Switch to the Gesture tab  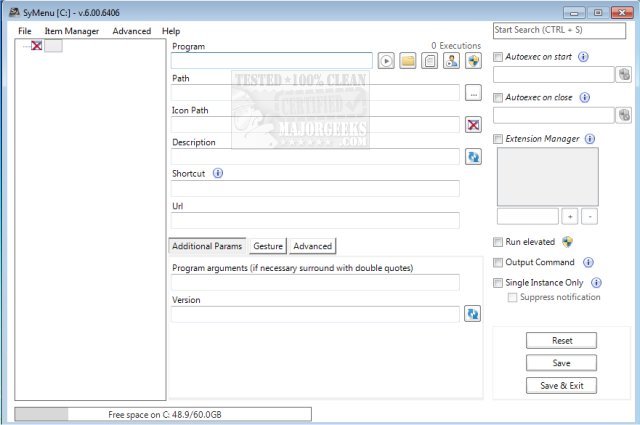click(x=267, y=246)
